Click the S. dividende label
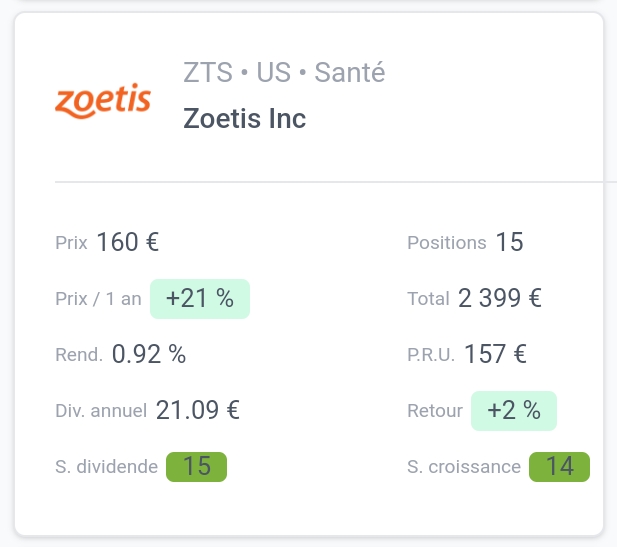 106,467
